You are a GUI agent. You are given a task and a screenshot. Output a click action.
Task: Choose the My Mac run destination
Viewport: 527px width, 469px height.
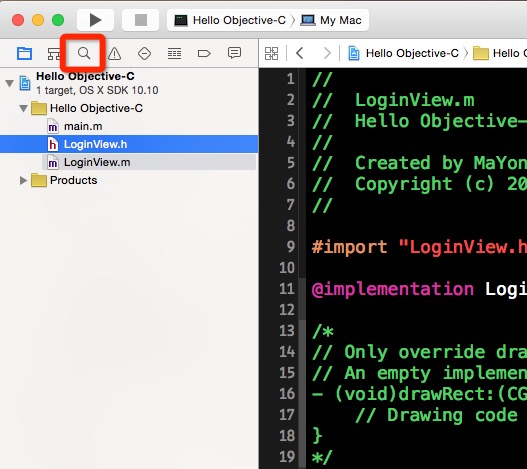click(331, 20)
